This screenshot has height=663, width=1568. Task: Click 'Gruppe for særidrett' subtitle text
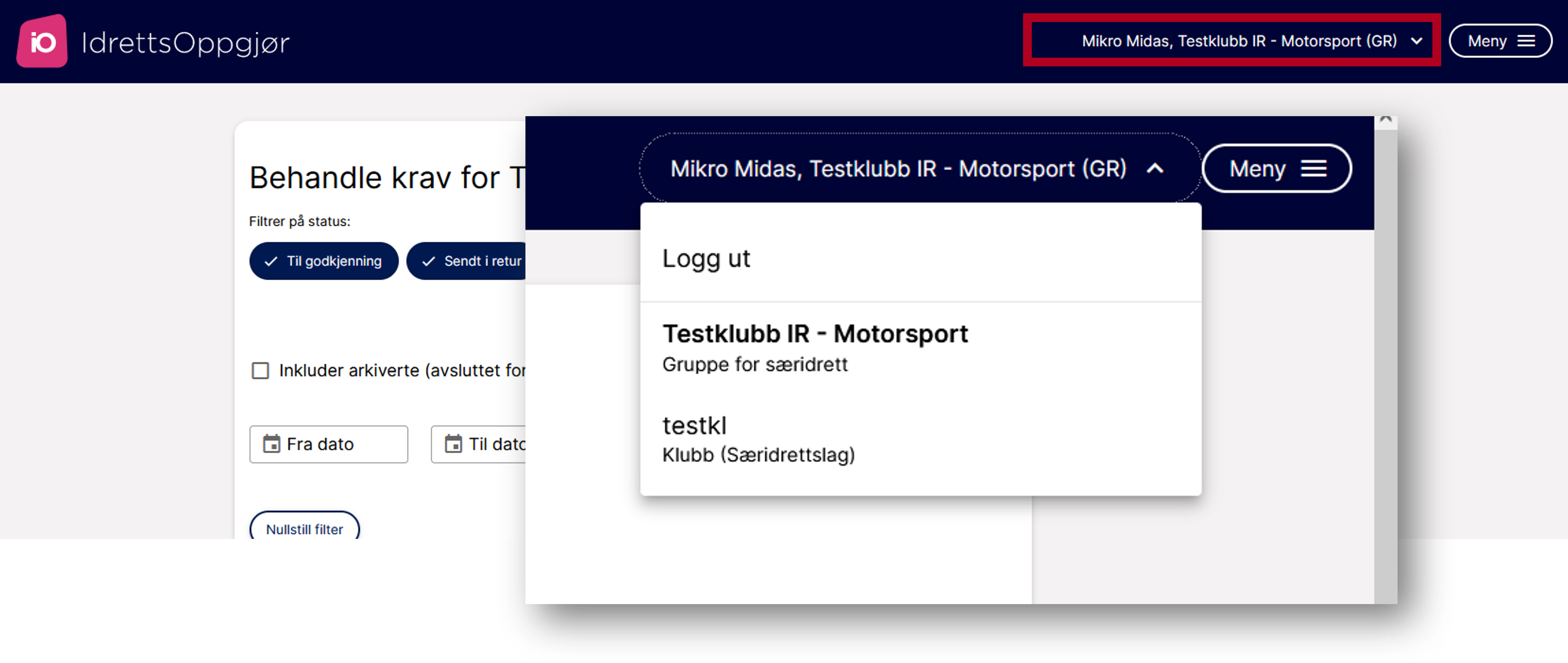coord(755,365)
